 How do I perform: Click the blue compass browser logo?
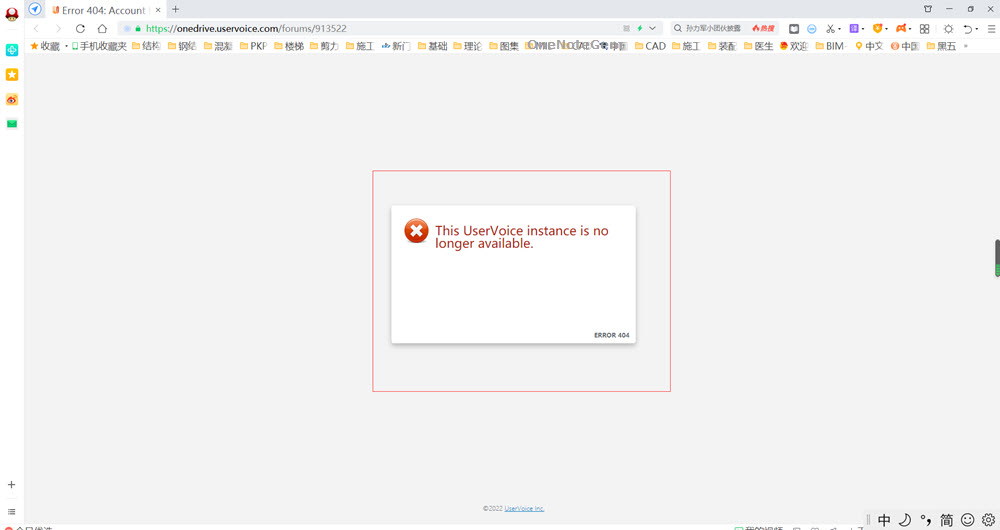pyautogui.click(x=35, y=9)
